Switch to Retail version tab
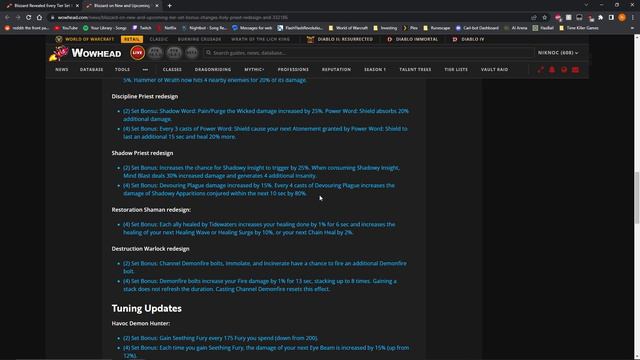This screenshot has width=640, height=360. [x=131, y=39]
